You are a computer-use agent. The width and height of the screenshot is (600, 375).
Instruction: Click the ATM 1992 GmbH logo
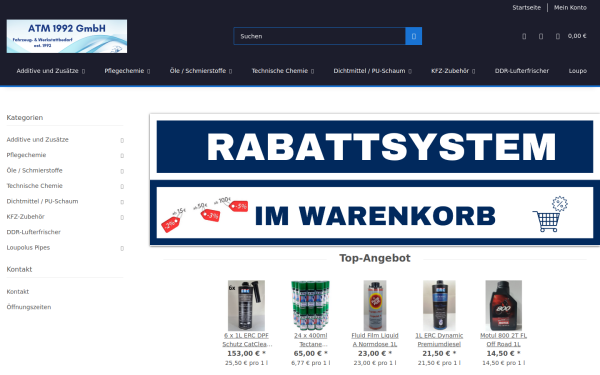pos(67,36)
